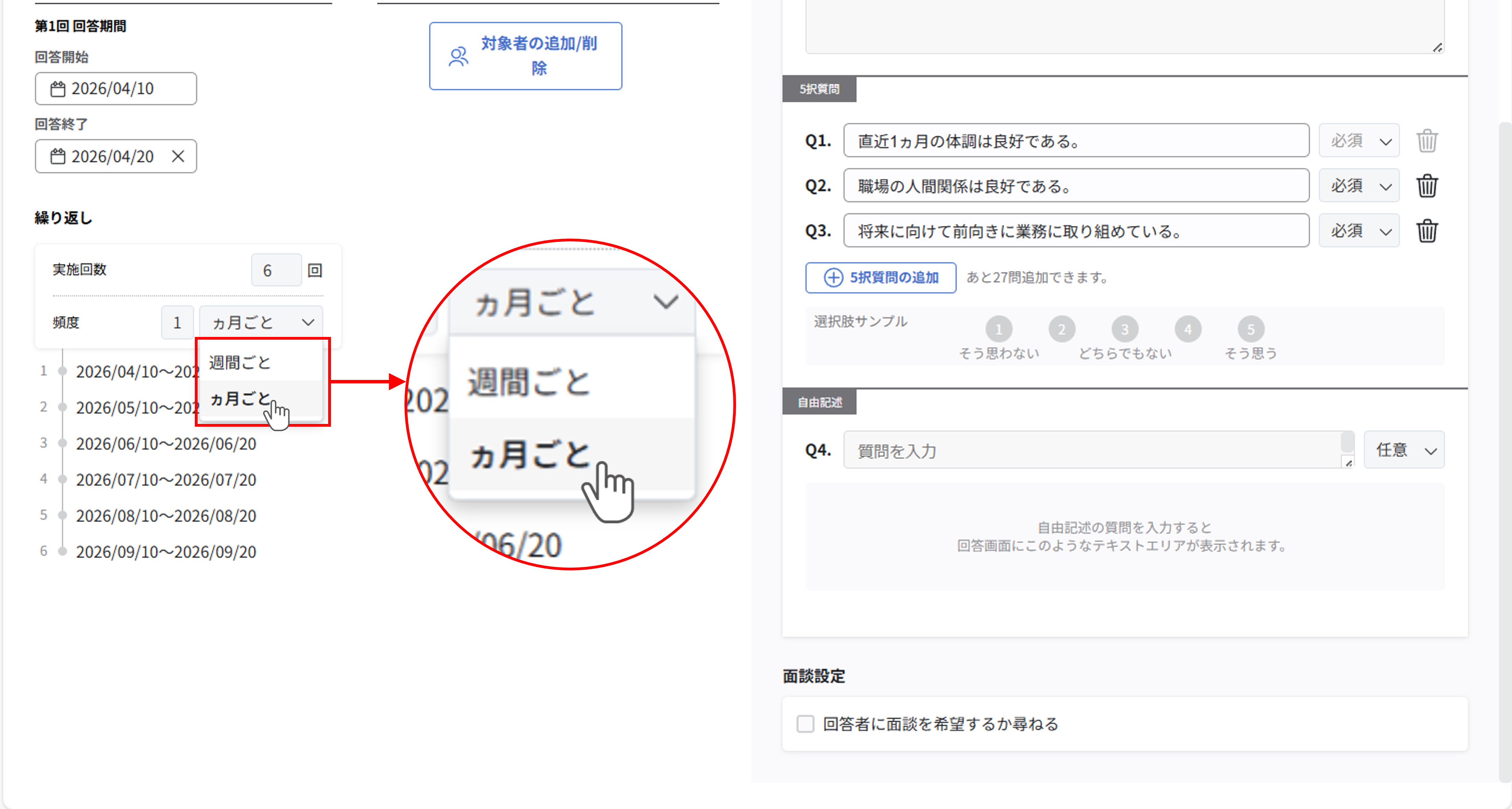Select rating point 3 どちらでもない on sample scale
The width and height of the screenshot is (1512, 809).
pos(1125,329)
